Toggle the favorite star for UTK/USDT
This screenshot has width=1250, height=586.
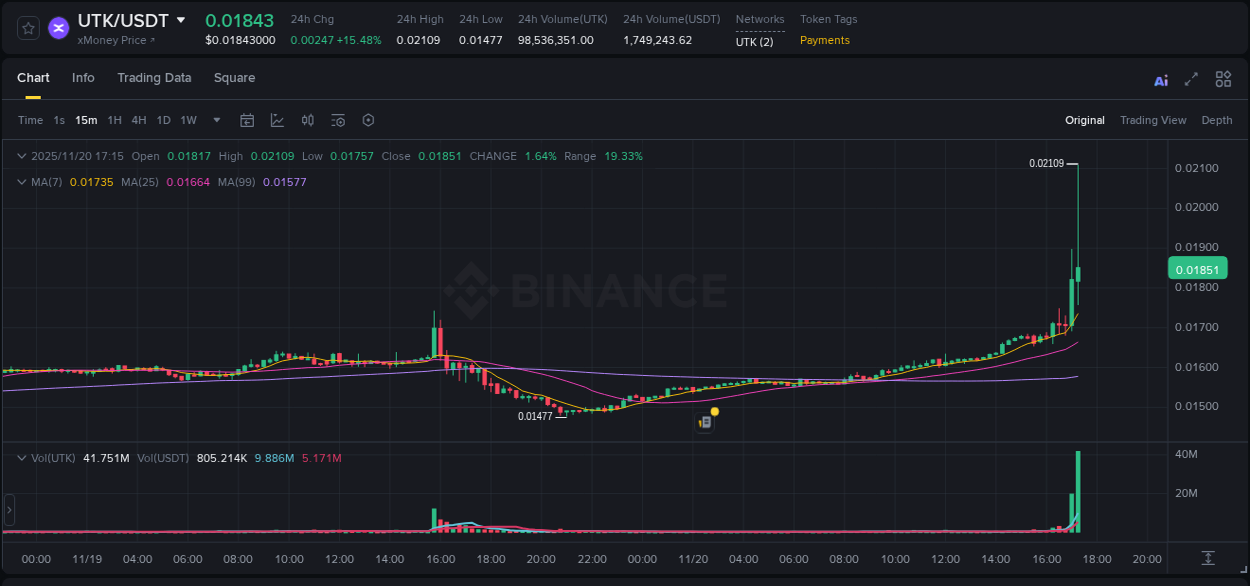tap(27, 28)
